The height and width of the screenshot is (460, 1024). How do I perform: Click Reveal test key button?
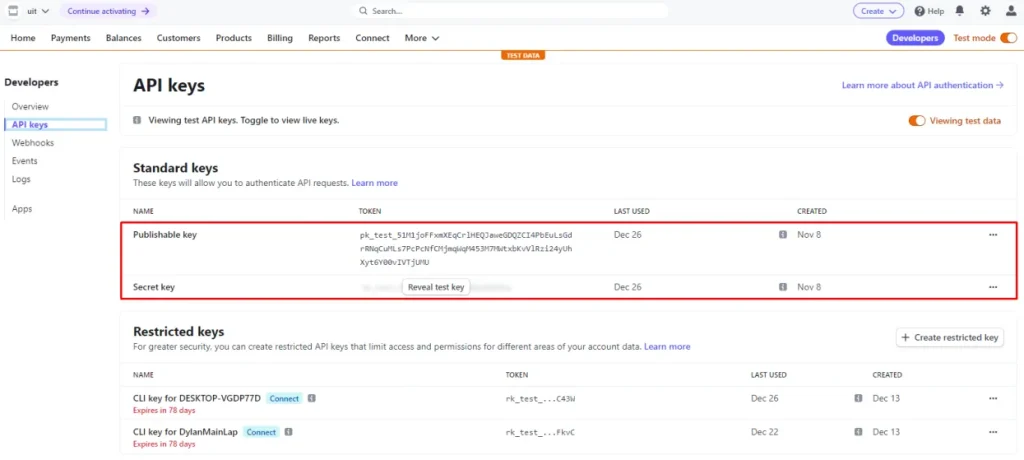436,287
